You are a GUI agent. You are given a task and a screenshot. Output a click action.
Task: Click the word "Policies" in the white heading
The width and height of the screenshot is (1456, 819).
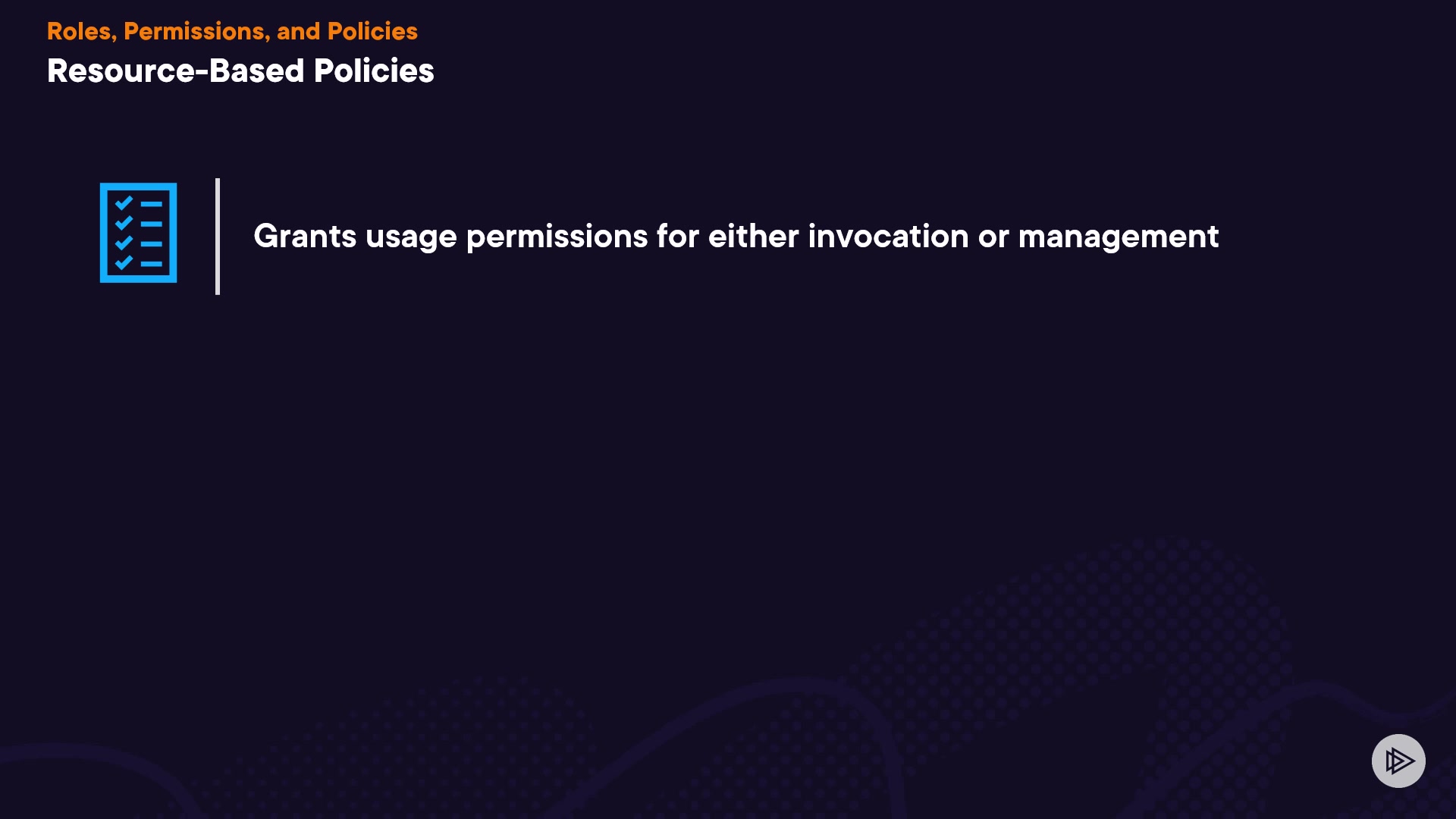(x=374, y=71)
